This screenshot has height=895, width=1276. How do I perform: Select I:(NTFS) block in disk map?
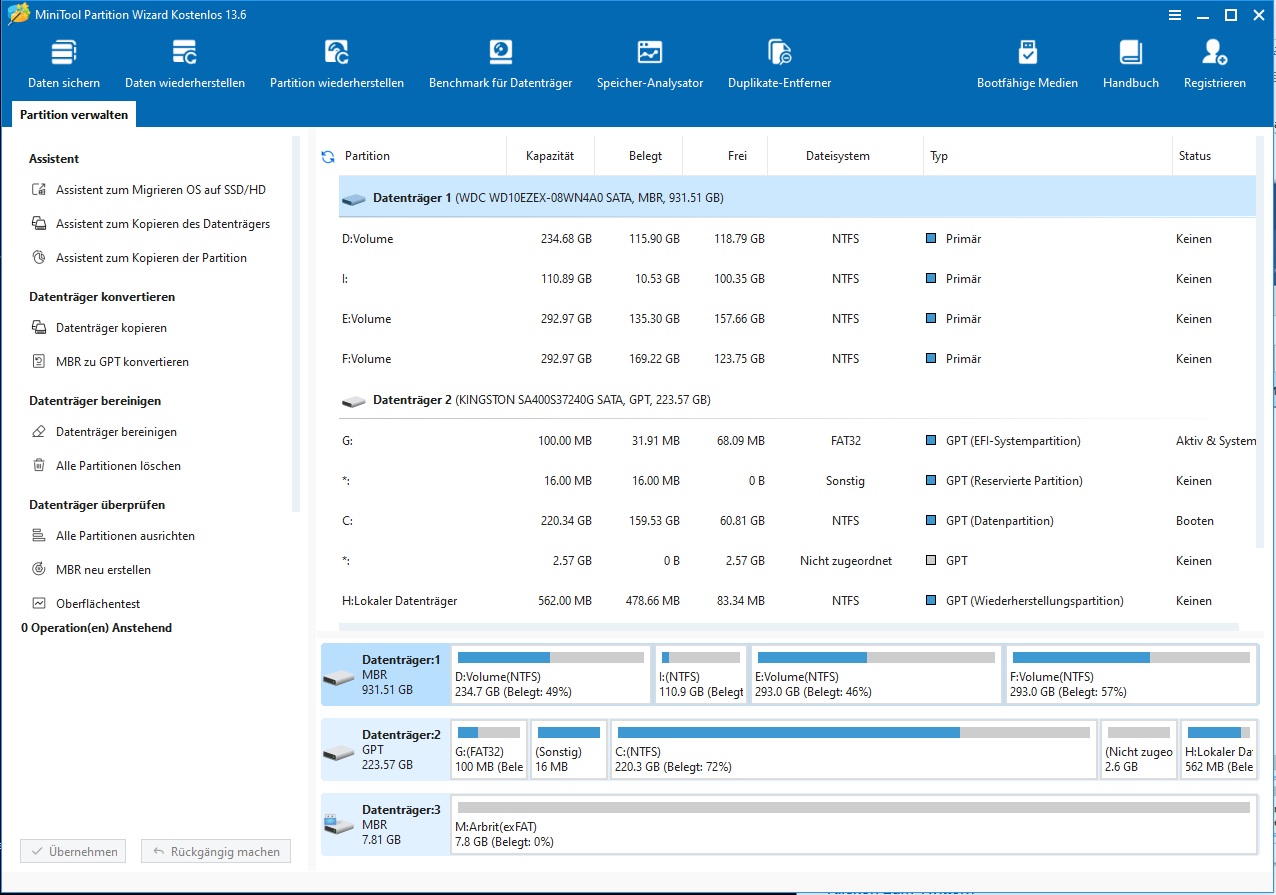tap(700, 675)
